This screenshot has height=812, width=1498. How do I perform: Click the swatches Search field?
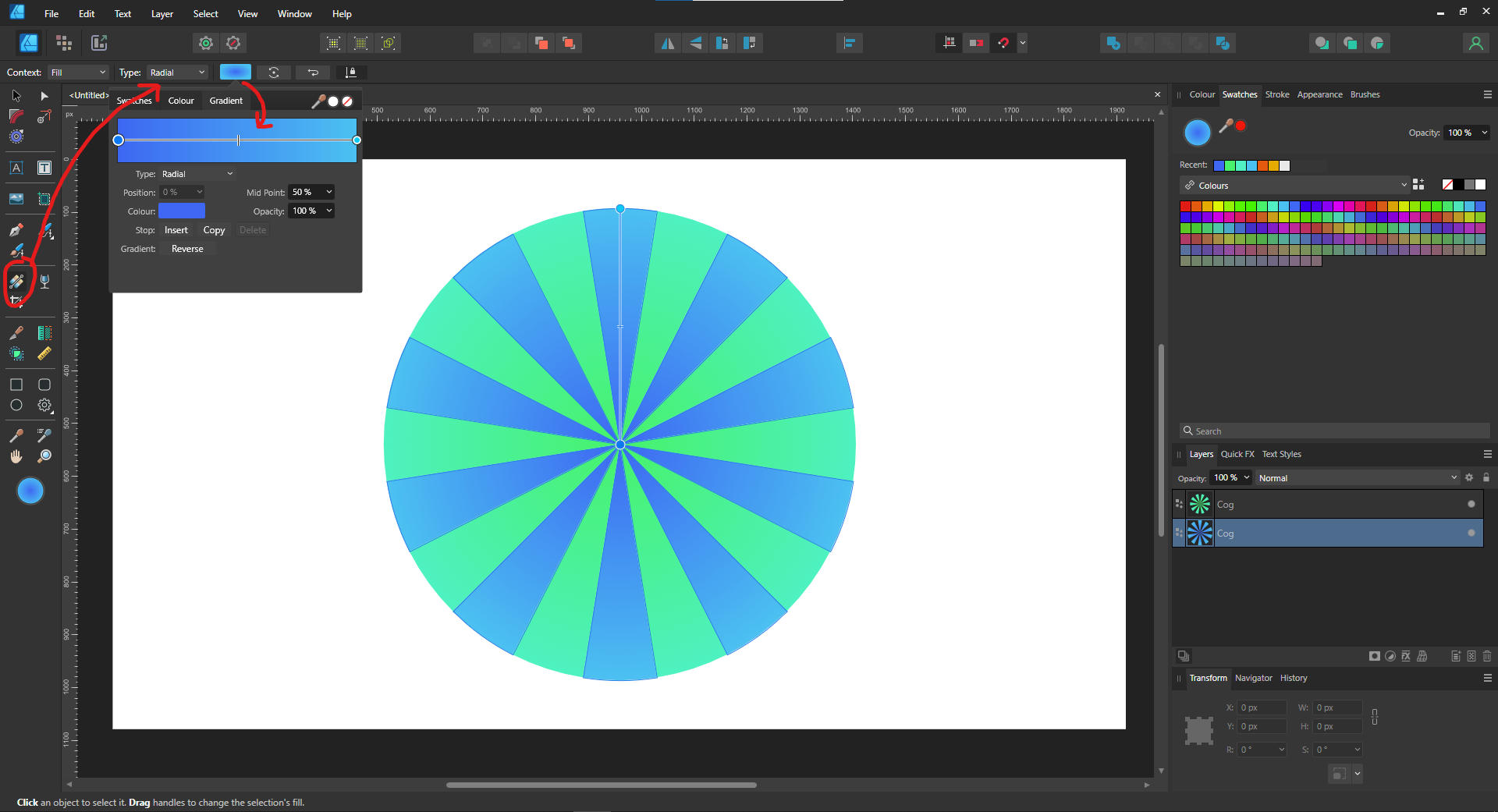pos(1335,431)
